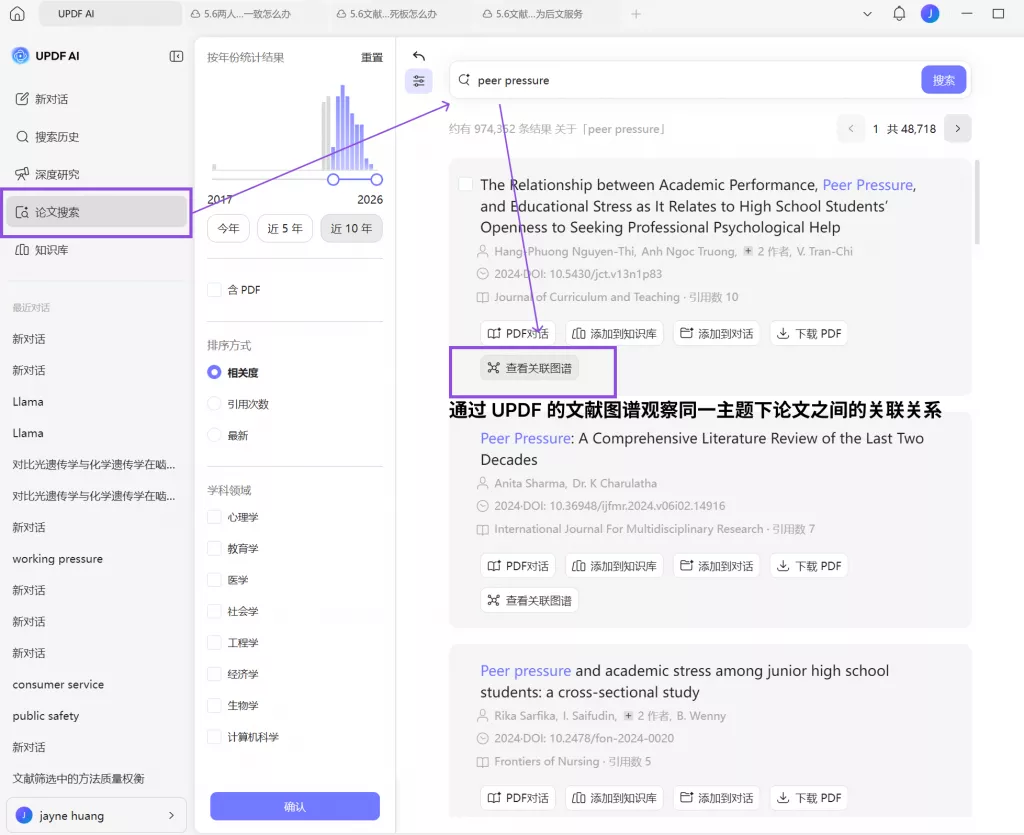
Task: Expand authors in the Rika Sarfika entry
Action: tap(628, 716)
